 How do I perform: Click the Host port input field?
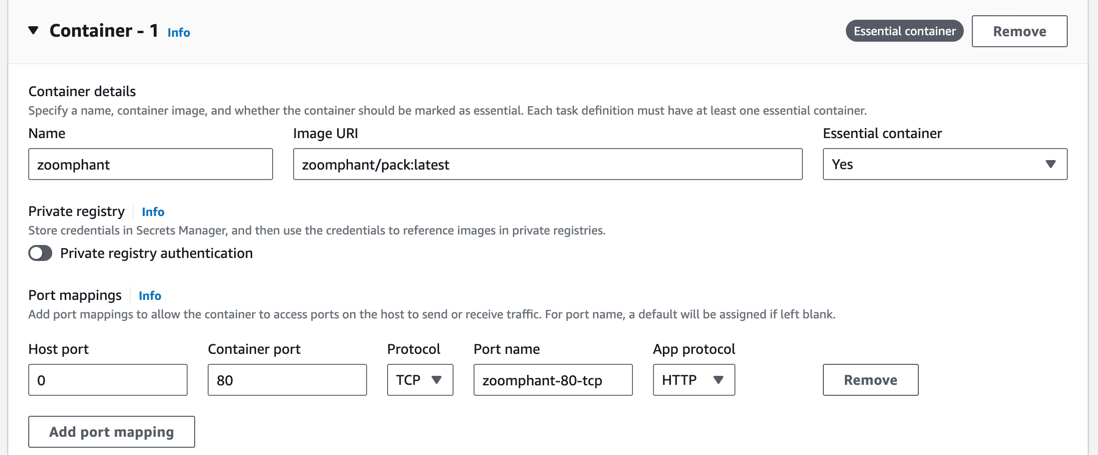(108, 380)
